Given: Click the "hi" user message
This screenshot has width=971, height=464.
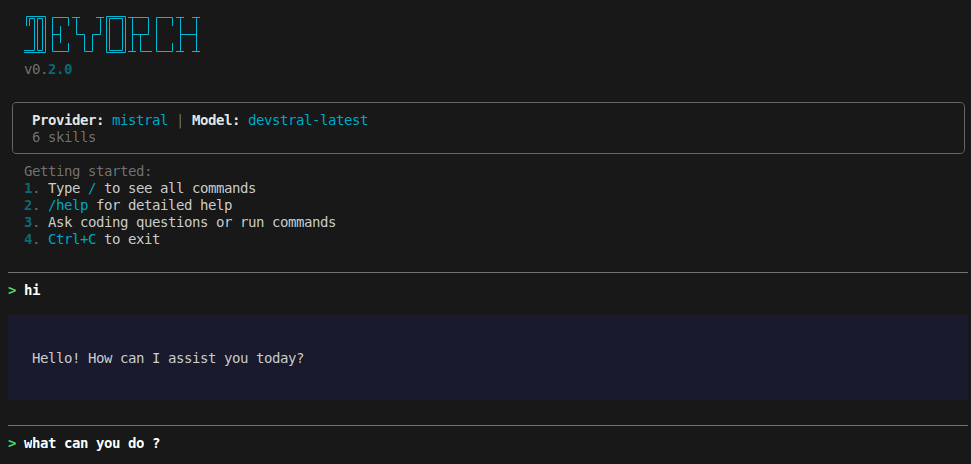Looking at the screenshot, I should 32,290.
